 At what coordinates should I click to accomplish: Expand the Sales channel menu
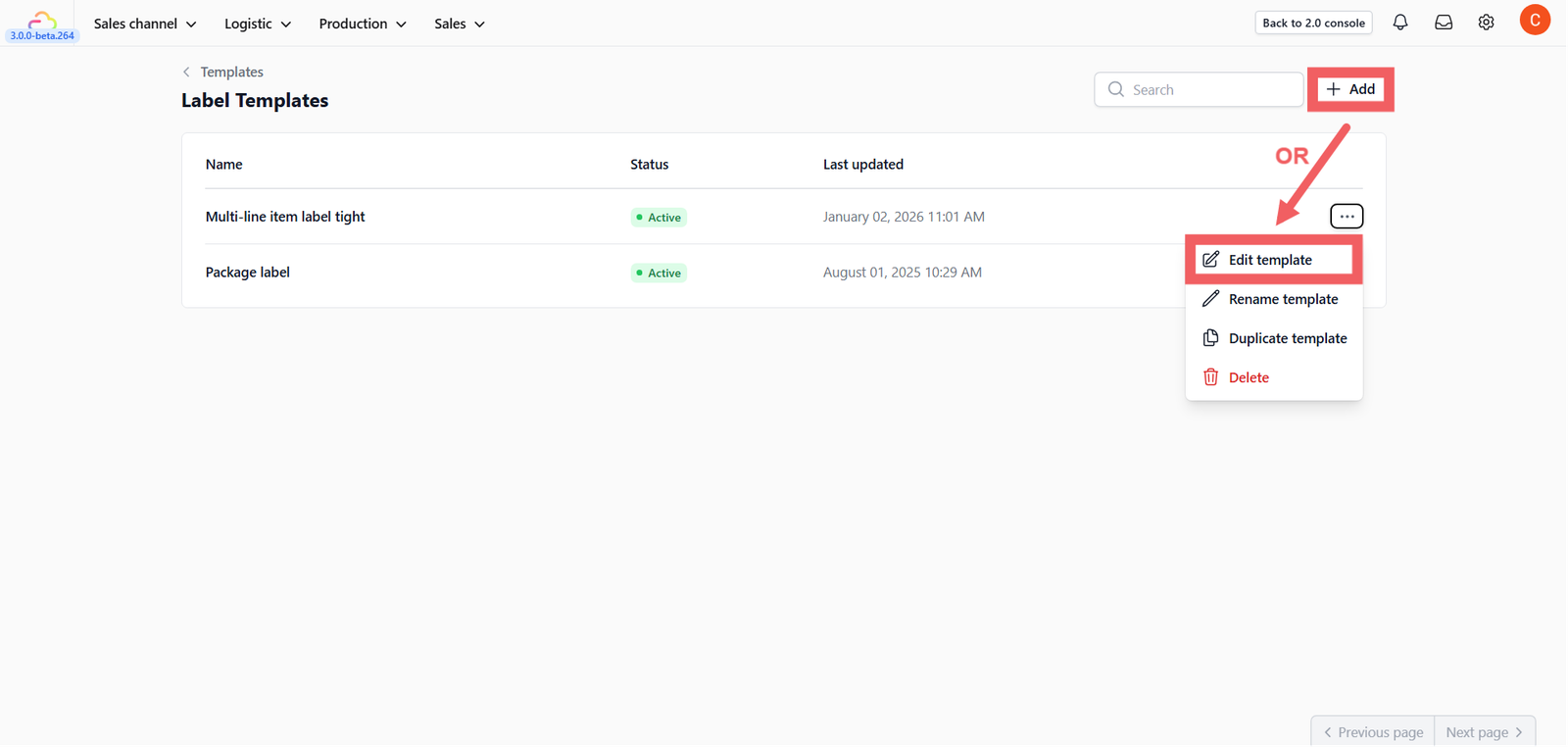pos(145,24)
